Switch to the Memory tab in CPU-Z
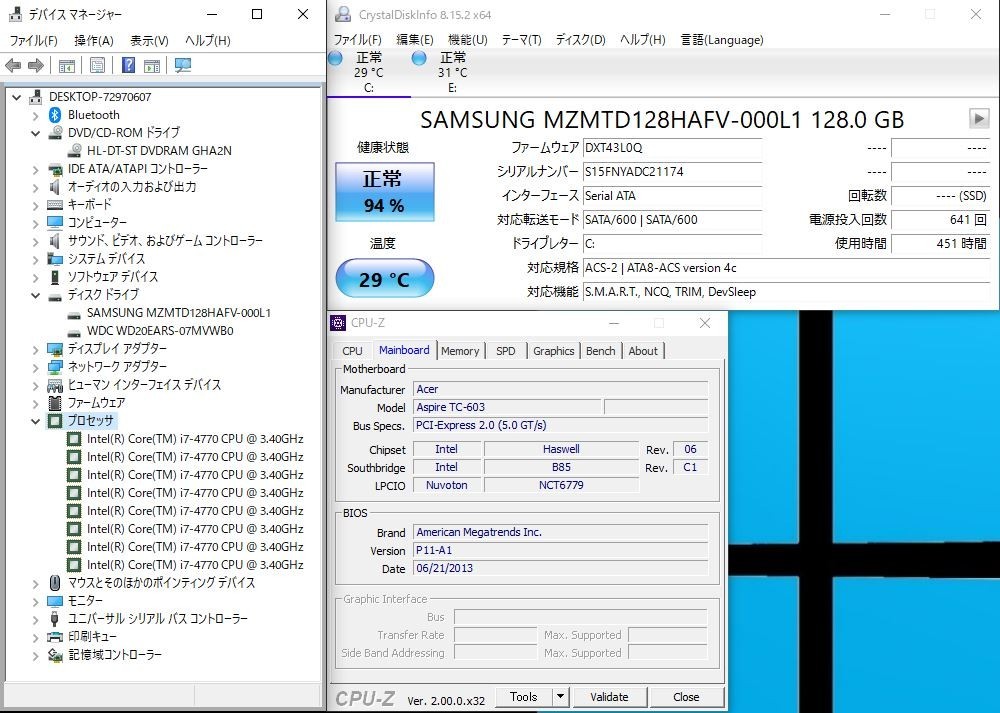The width and height of the screenshot is (1000, 713). pos(460,351)
